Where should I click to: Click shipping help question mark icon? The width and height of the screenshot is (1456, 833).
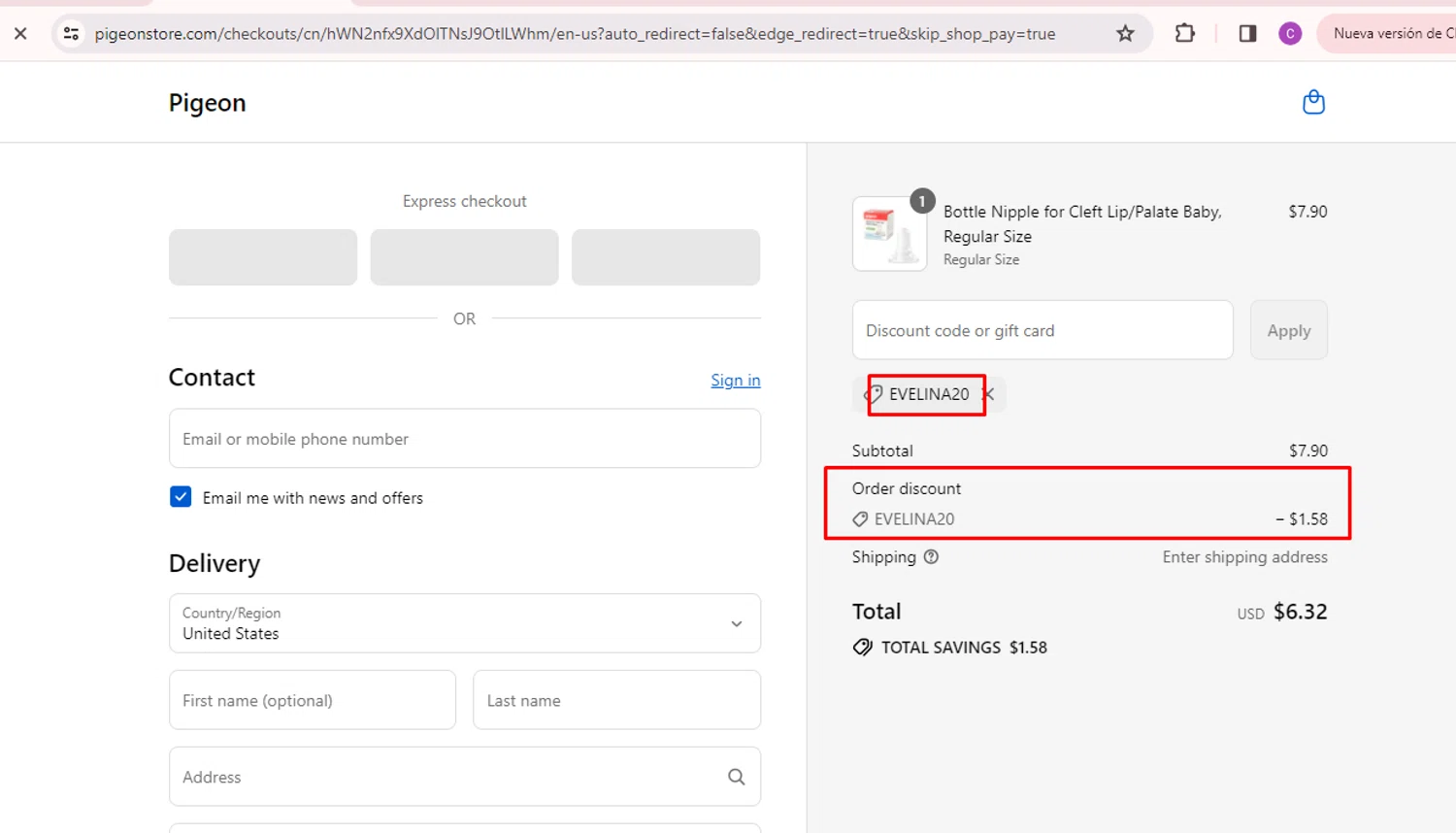point(931,557)
